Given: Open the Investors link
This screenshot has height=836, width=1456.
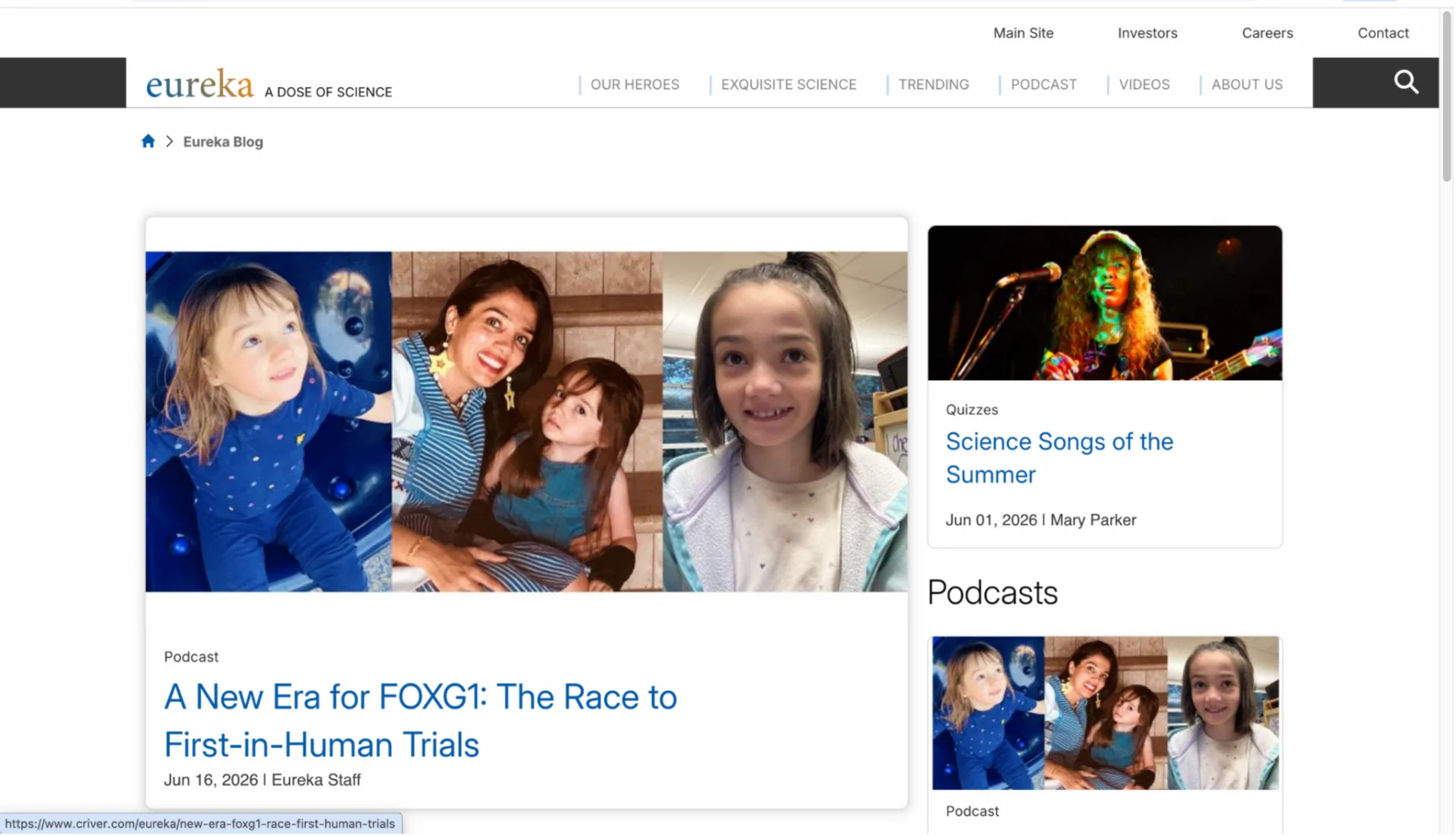Looking at the screenshot, I should pyautogui.click(x=1149, y=33).
